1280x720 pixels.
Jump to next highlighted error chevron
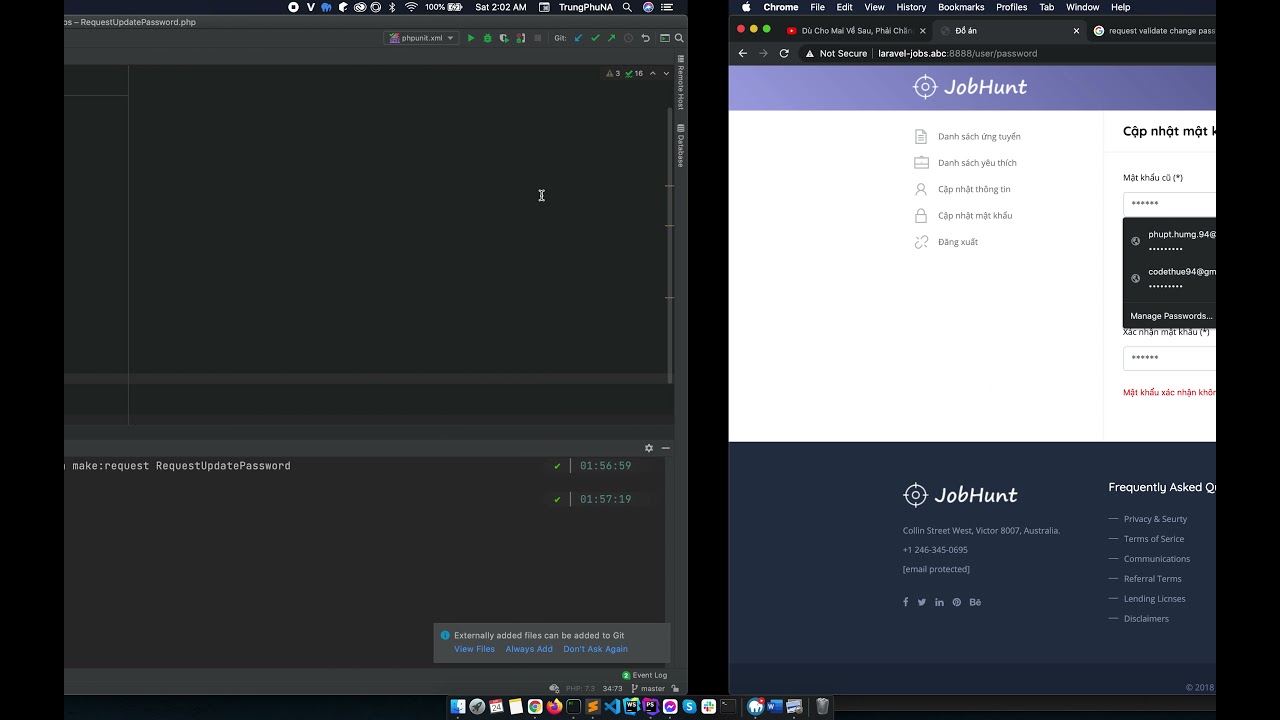pyautogui.click(x=666, y=73)
